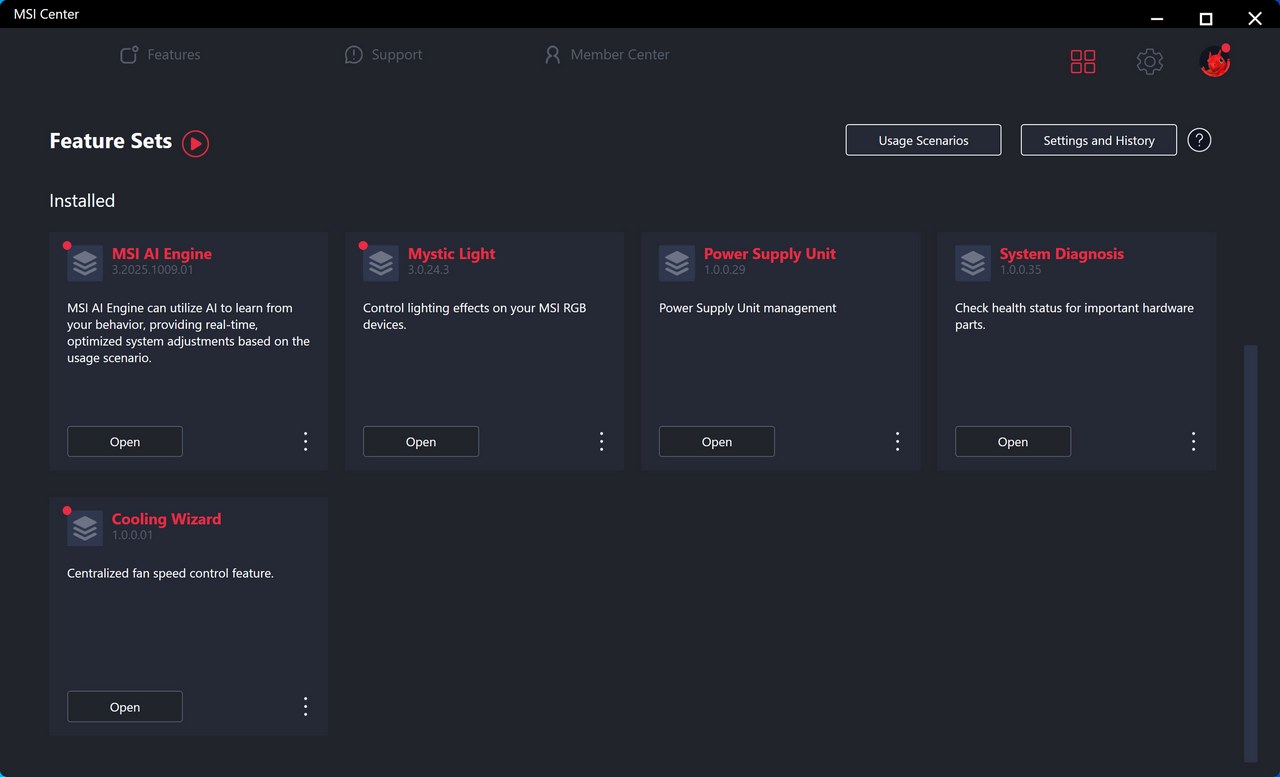The height and width of the screenshot is (777, 1280).
Task: Switch to the Support tab
Action: point(383,55)
